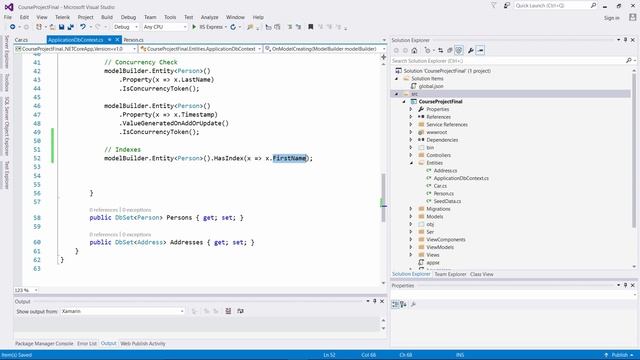Open the OnModelCreating member navigation dropdown
This screenshot has height=360, width=640.
pos(324,49)
